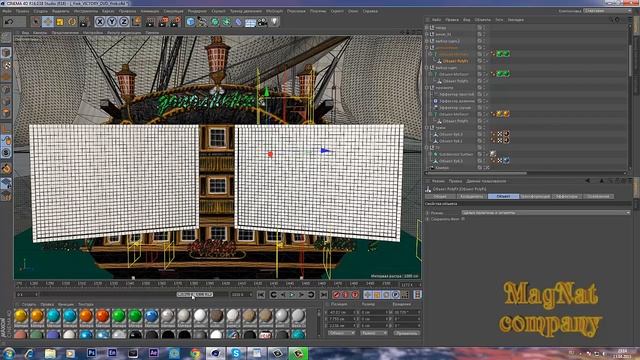Click the Model mode cube in left sidebar

[x=6, y=53]
